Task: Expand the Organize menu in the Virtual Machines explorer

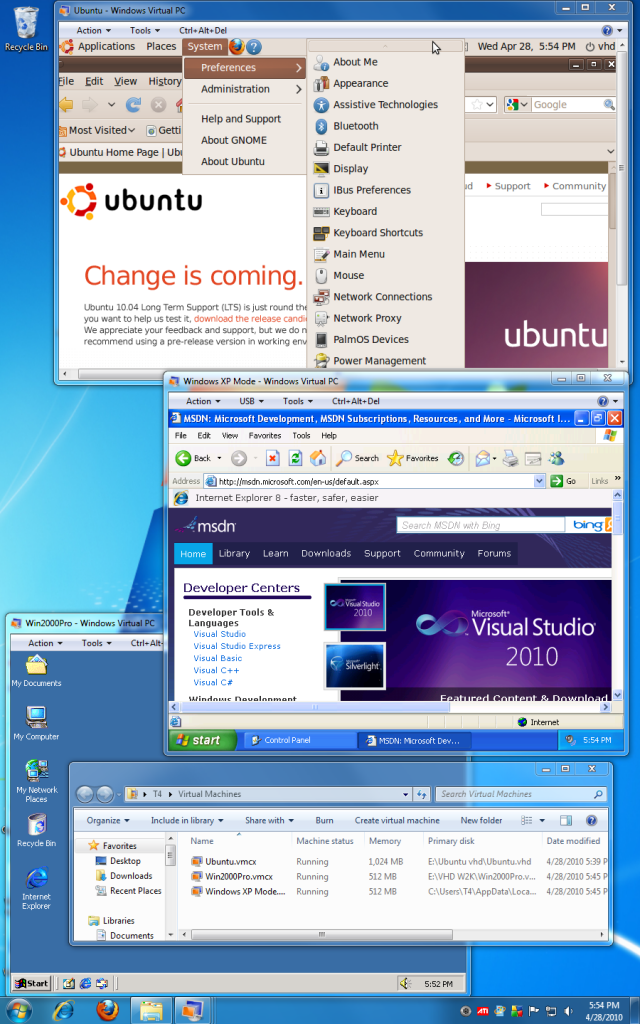Action: point(108,820)
